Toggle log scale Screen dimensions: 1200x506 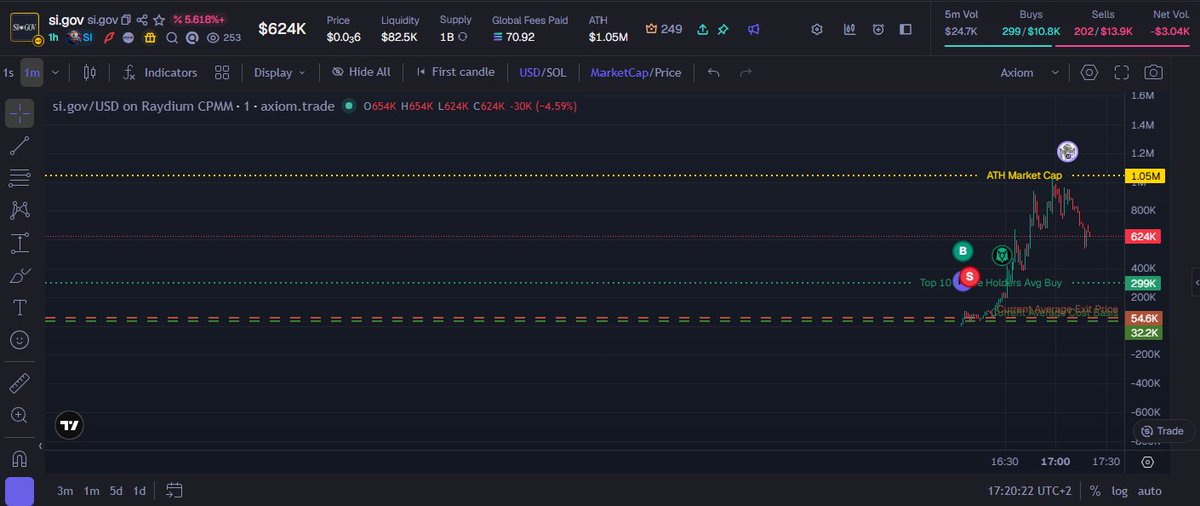pos(1119,491)
